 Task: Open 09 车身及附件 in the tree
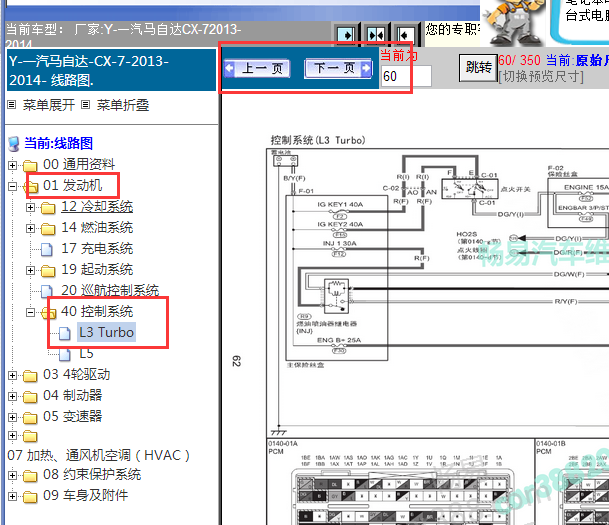85,495
